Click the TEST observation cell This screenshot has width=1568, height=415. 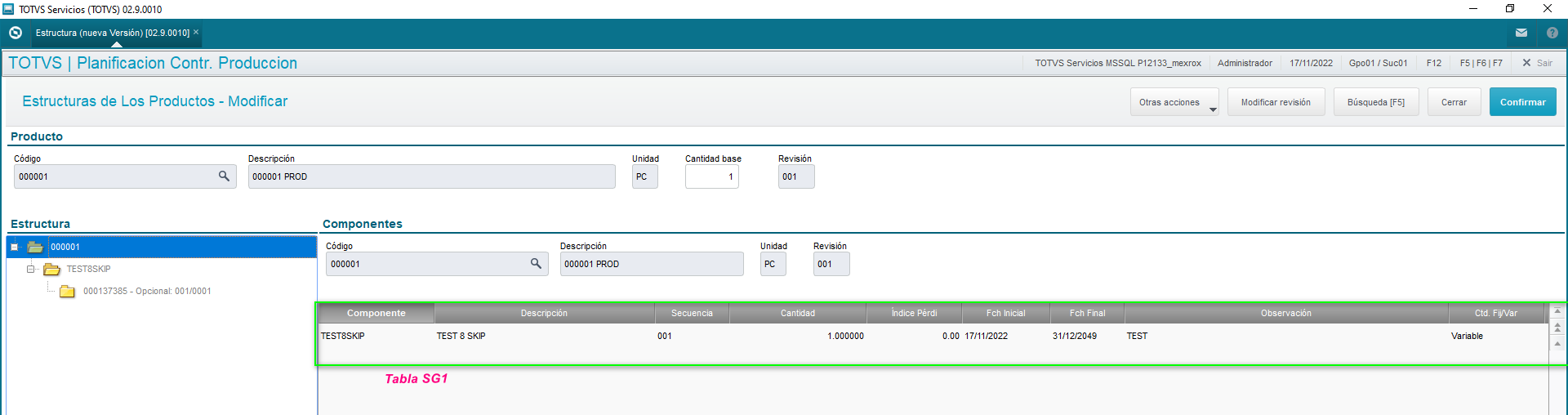pyautogui.click(x=1137, y=336)
